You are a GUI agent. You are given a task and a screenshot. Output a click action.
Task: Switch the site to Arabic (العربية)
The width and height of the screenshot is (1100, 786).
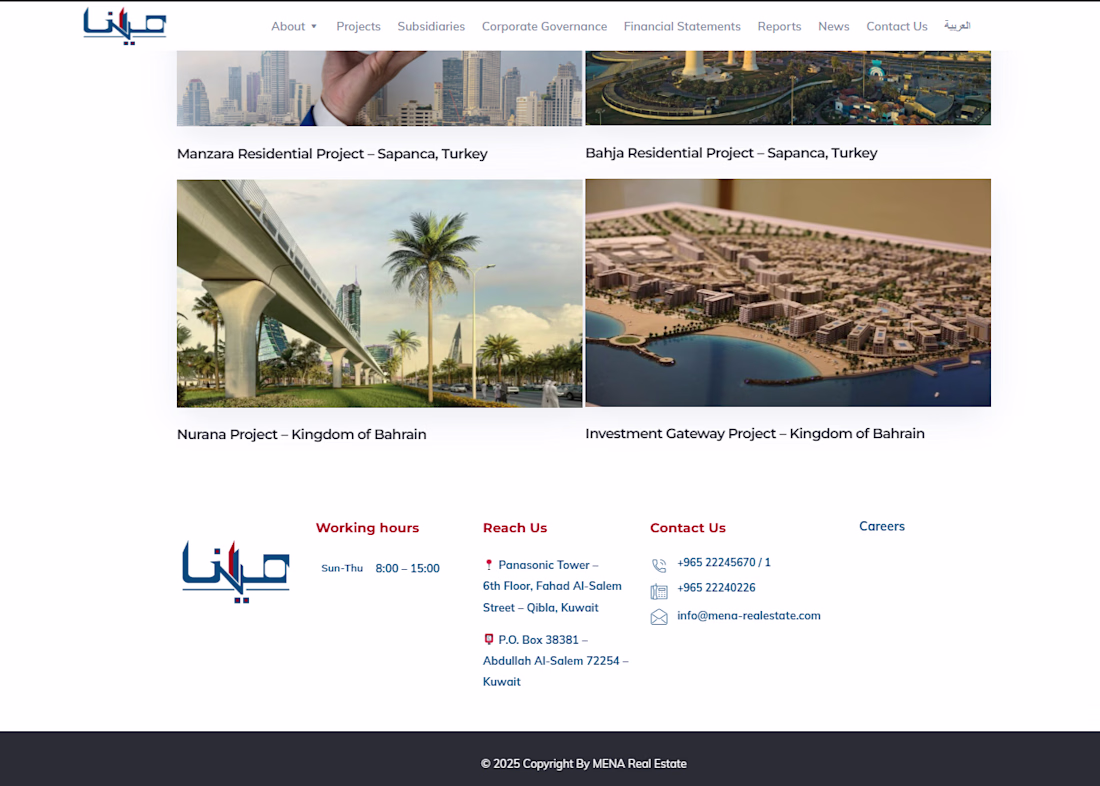click(957, 26)
